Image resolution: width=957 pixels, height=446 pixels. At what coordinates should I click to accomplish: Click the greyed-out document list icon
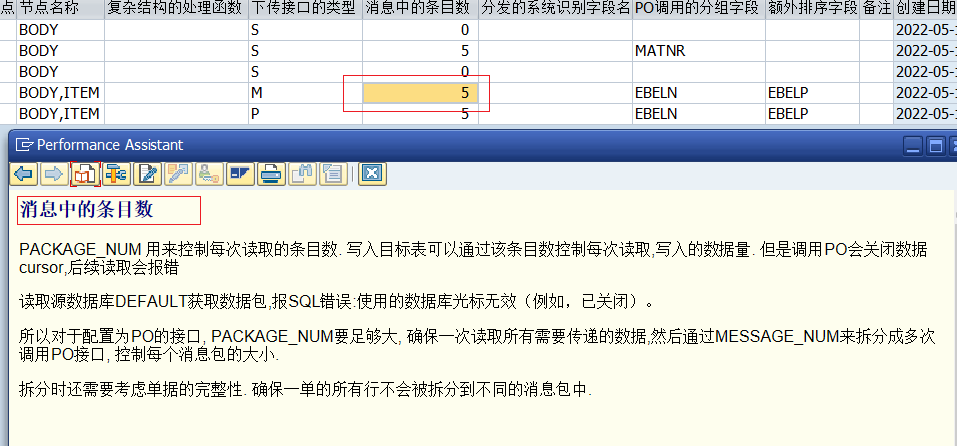pyautogui.click(x=333, y=174)
